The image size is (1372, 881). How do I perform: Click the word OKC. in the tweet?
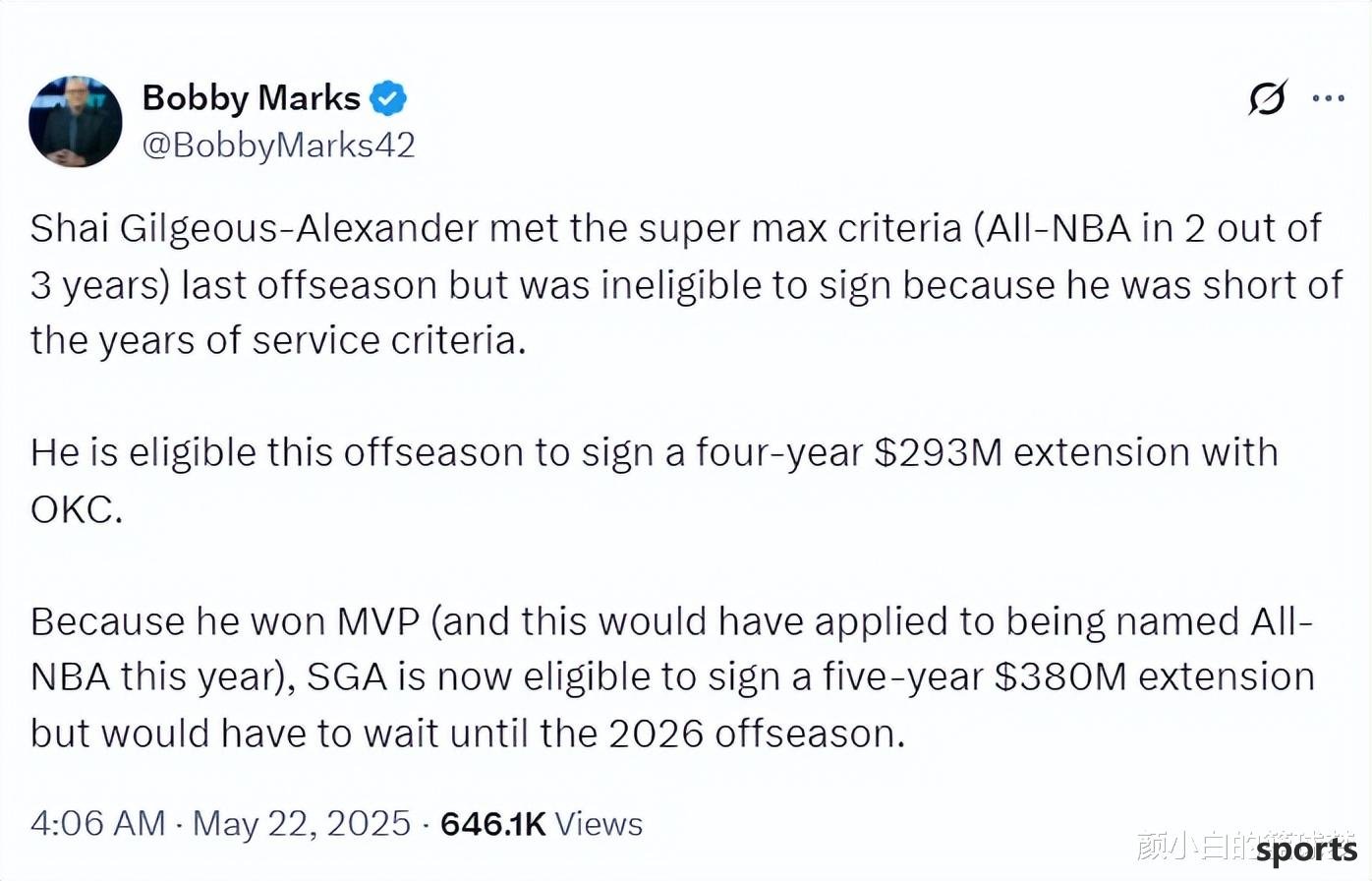coord(77,509)
